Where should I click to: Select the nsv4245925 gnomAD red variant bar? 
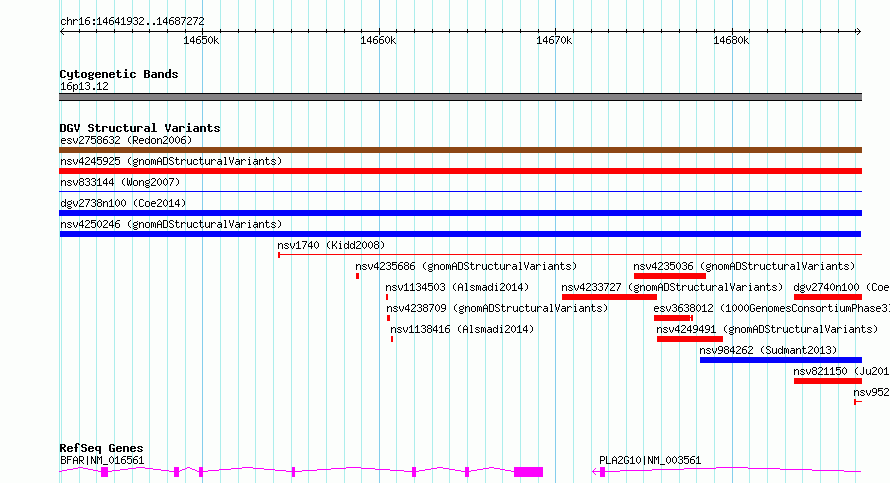tap(460, 171)
